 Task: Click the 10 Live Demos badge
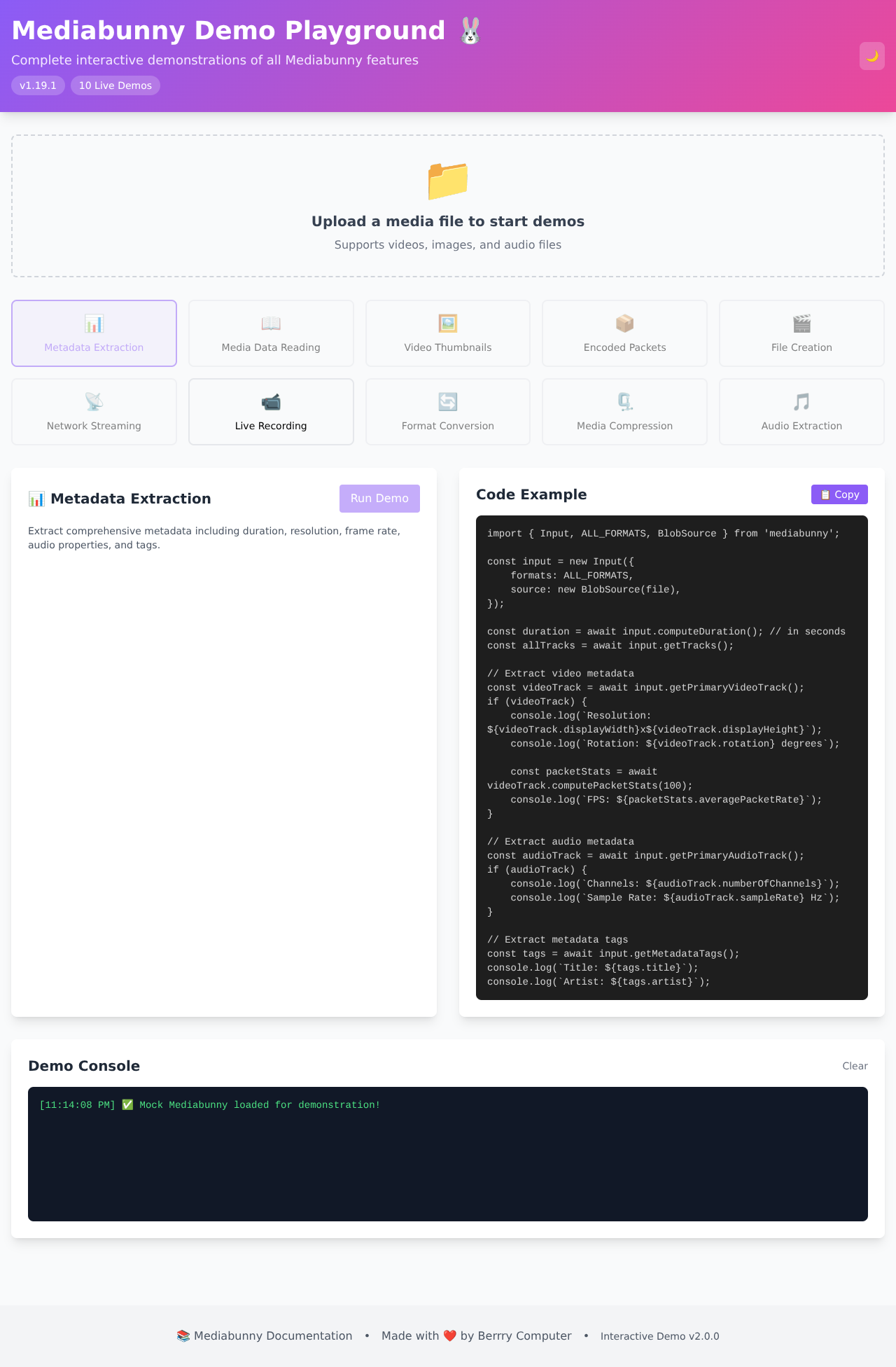pos(115,85)
